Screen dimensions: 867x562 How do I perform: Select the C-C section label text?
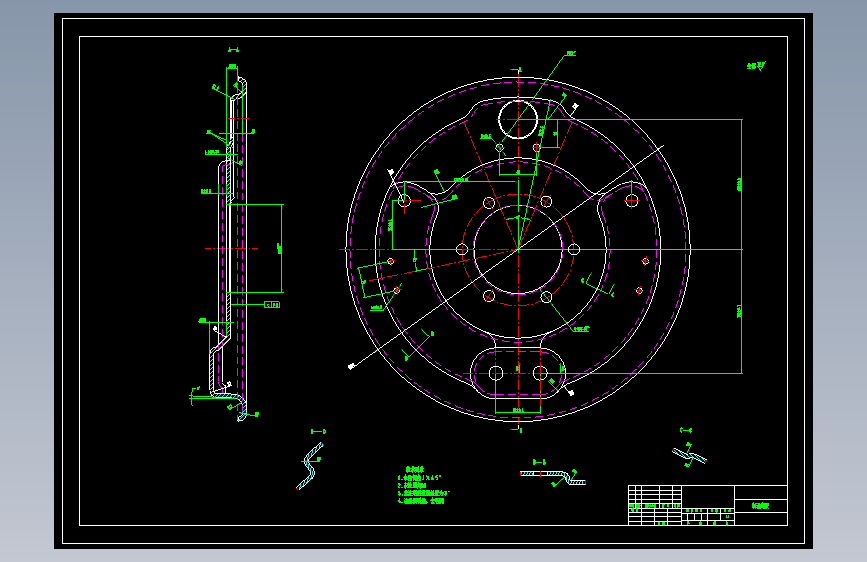(686, 430)
